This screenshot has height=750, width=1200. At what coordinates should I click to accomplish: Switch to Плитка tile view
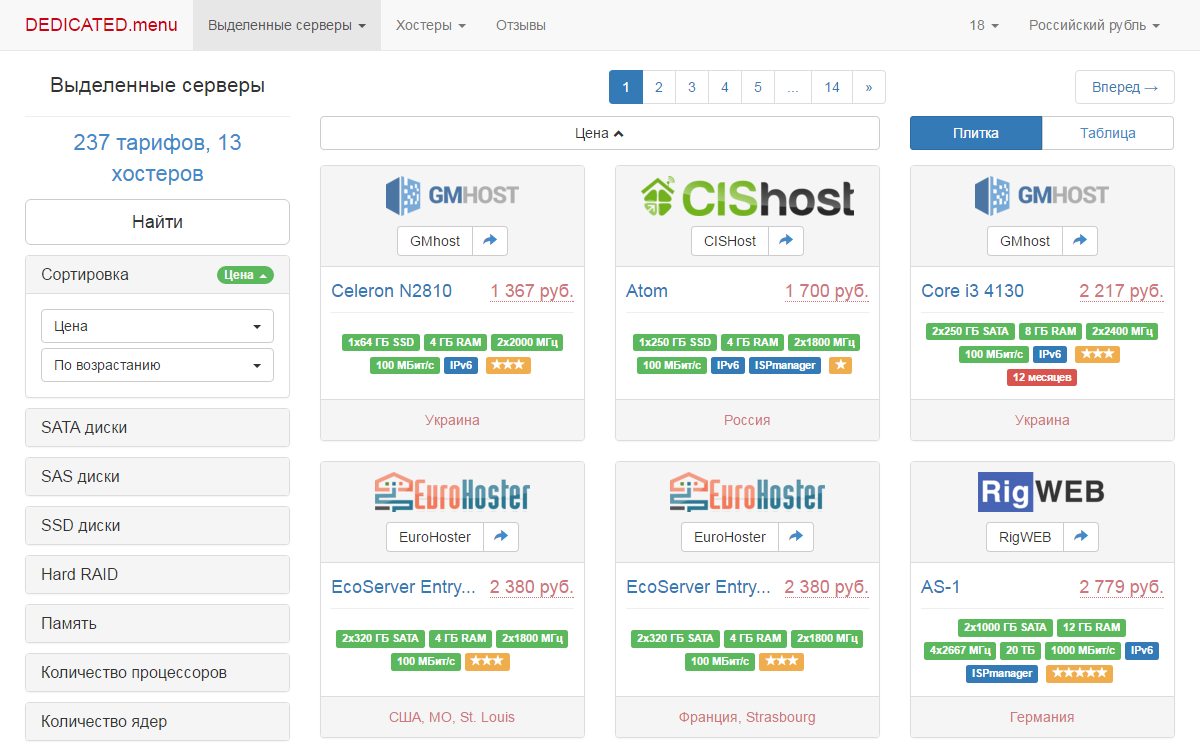[x=976, y=133]
